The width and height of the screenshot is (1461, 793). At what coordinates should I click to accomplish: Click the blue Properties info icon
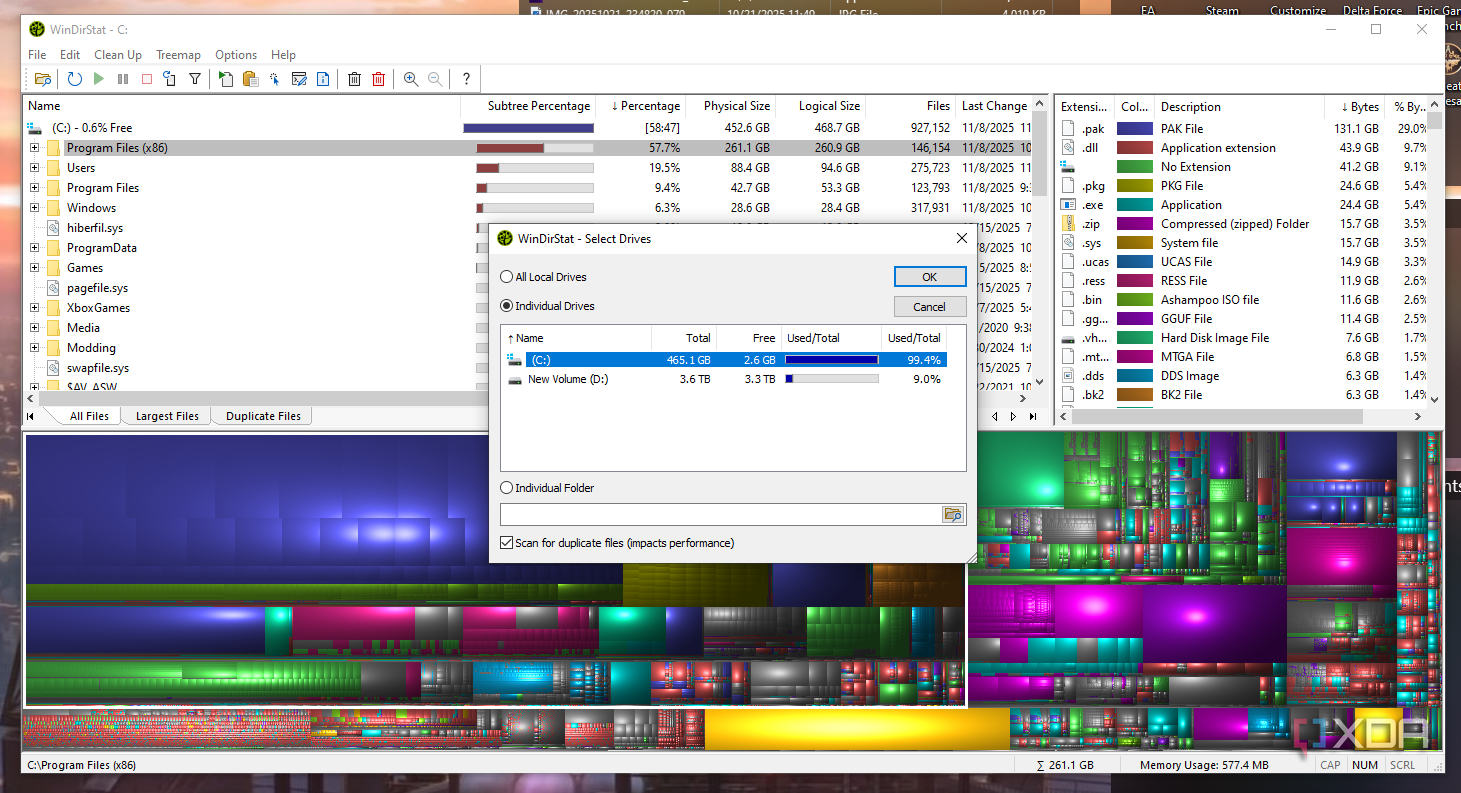(x=323, y=79)
